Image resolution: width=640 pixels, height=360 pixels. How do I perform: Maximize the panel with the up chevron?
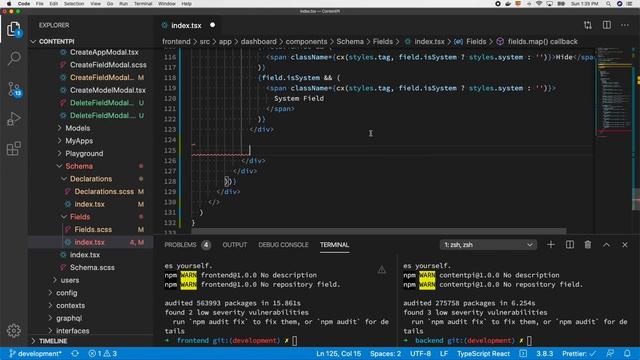tap(607, 244)
